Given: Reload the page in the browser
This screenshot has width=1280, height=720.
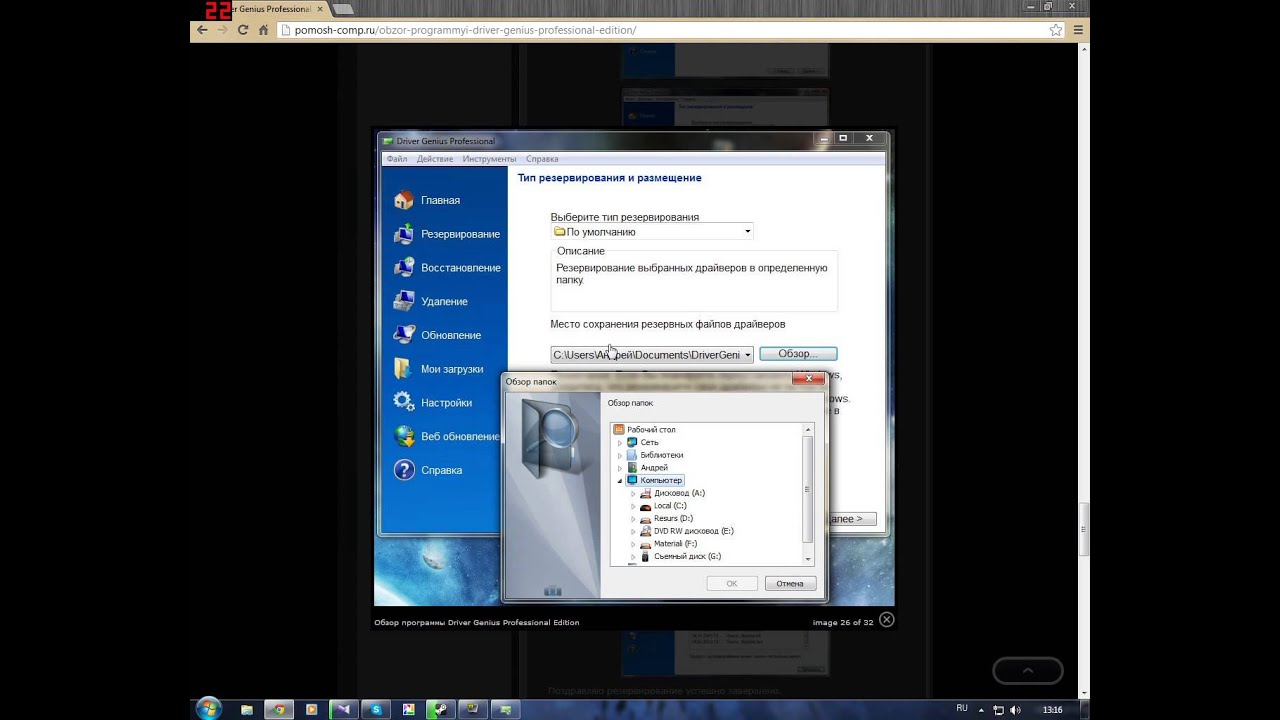Looking at the screenshot, I should pos(243,30).
